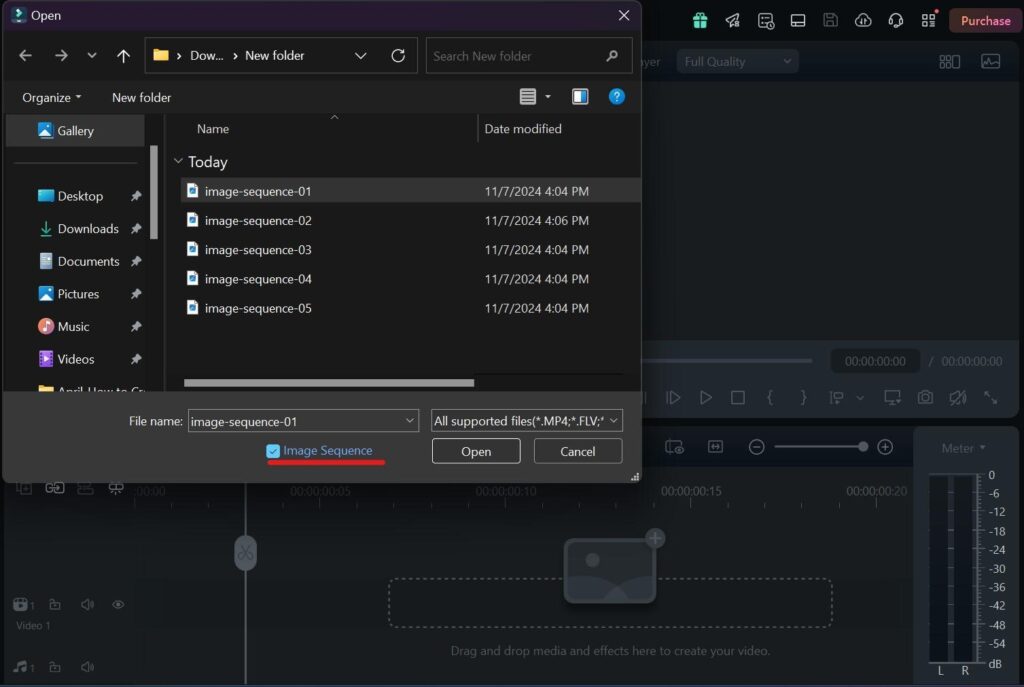Open the monitor display settings icon
This screenshot has height=687, width=1024.
pos(892,397)
